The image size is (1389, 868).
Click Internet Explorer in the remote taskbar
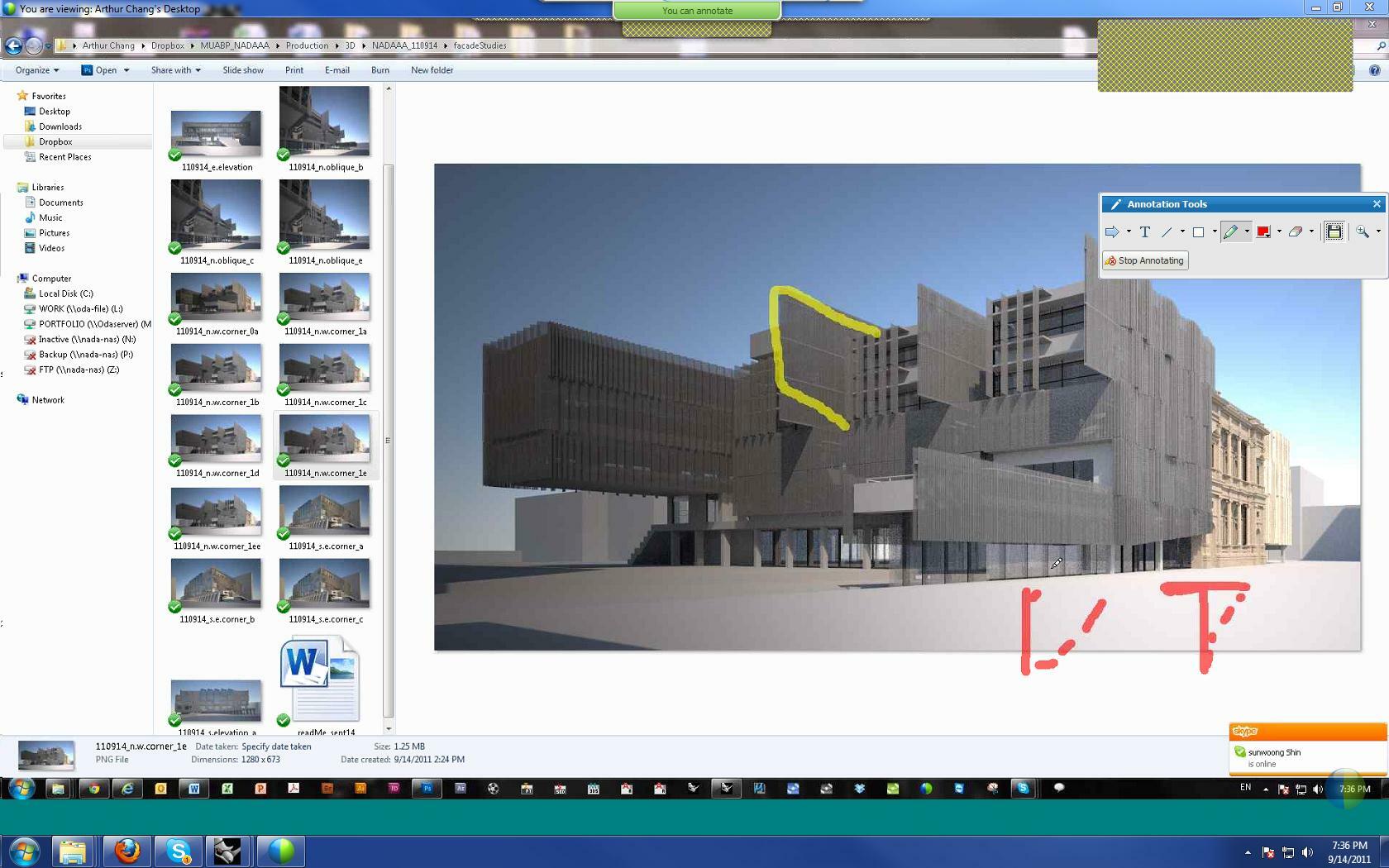coord(127,789)
